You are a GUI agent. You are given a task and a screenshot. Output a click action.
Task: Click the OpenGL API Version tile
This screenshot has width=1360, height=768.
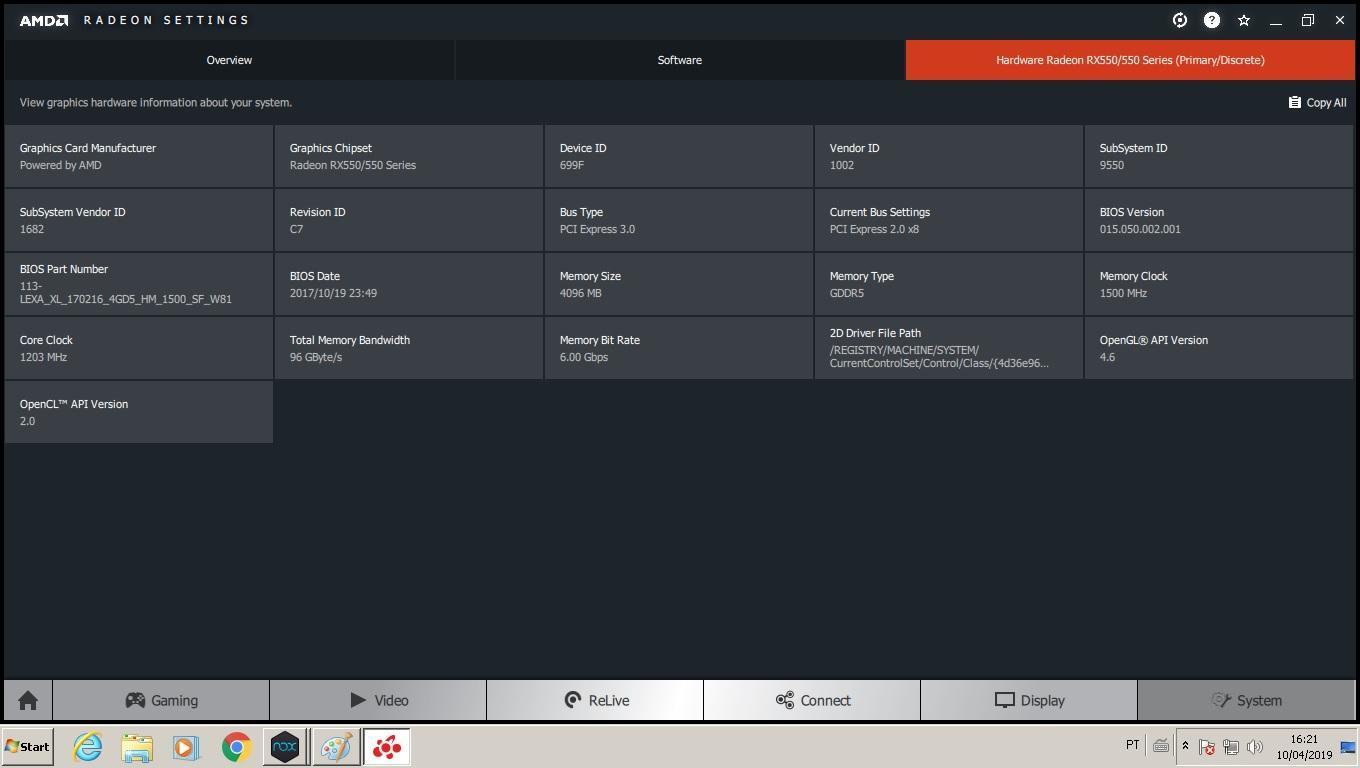1219,348
